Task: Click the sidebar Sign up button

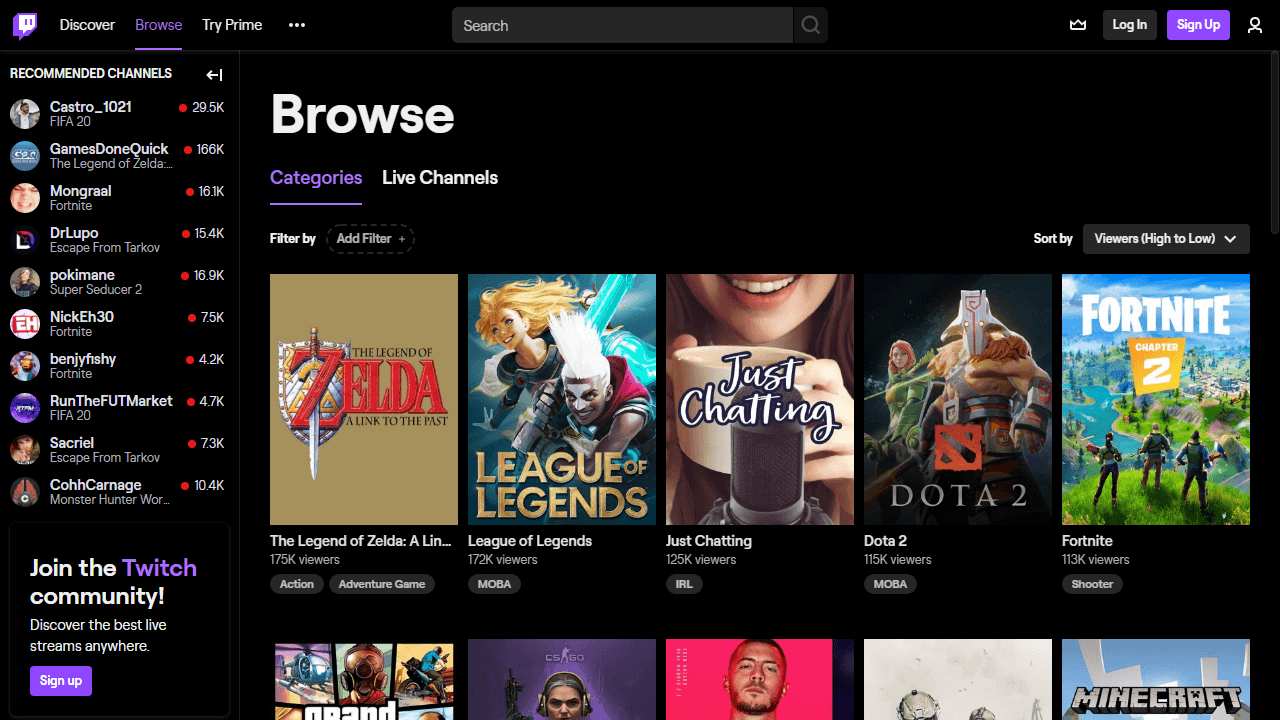Action: click(61, 681)
